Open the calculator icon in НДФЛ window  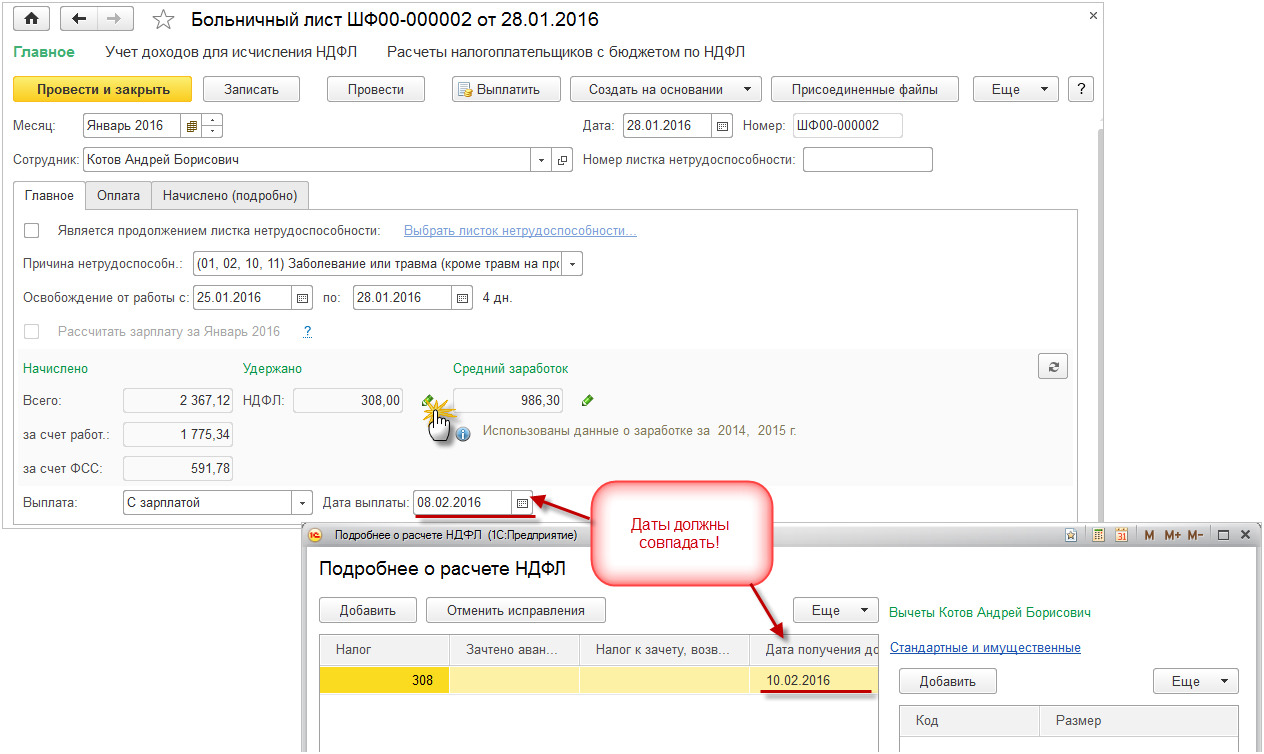(x=1099, y=535)
